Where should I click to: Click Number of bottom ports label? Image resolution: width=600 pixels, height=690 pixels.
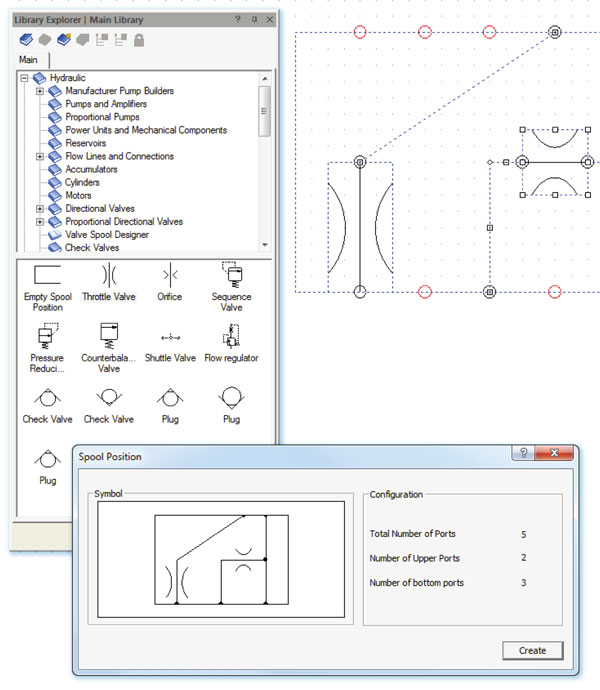tap(416, 583)
